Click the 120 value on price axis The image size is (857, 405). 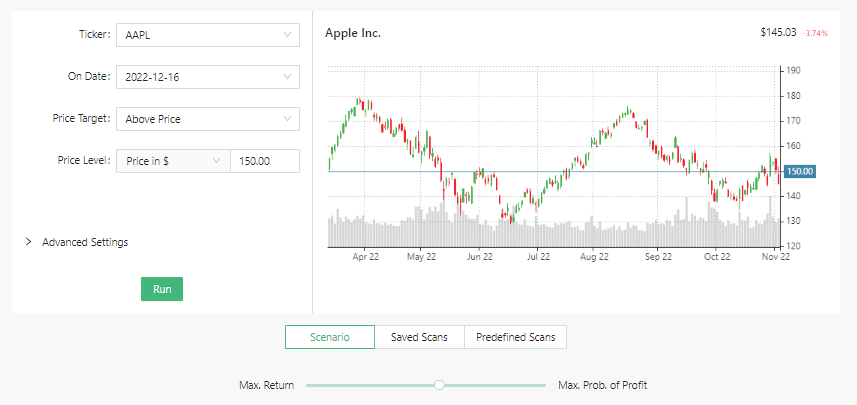(x=793, y=246)
